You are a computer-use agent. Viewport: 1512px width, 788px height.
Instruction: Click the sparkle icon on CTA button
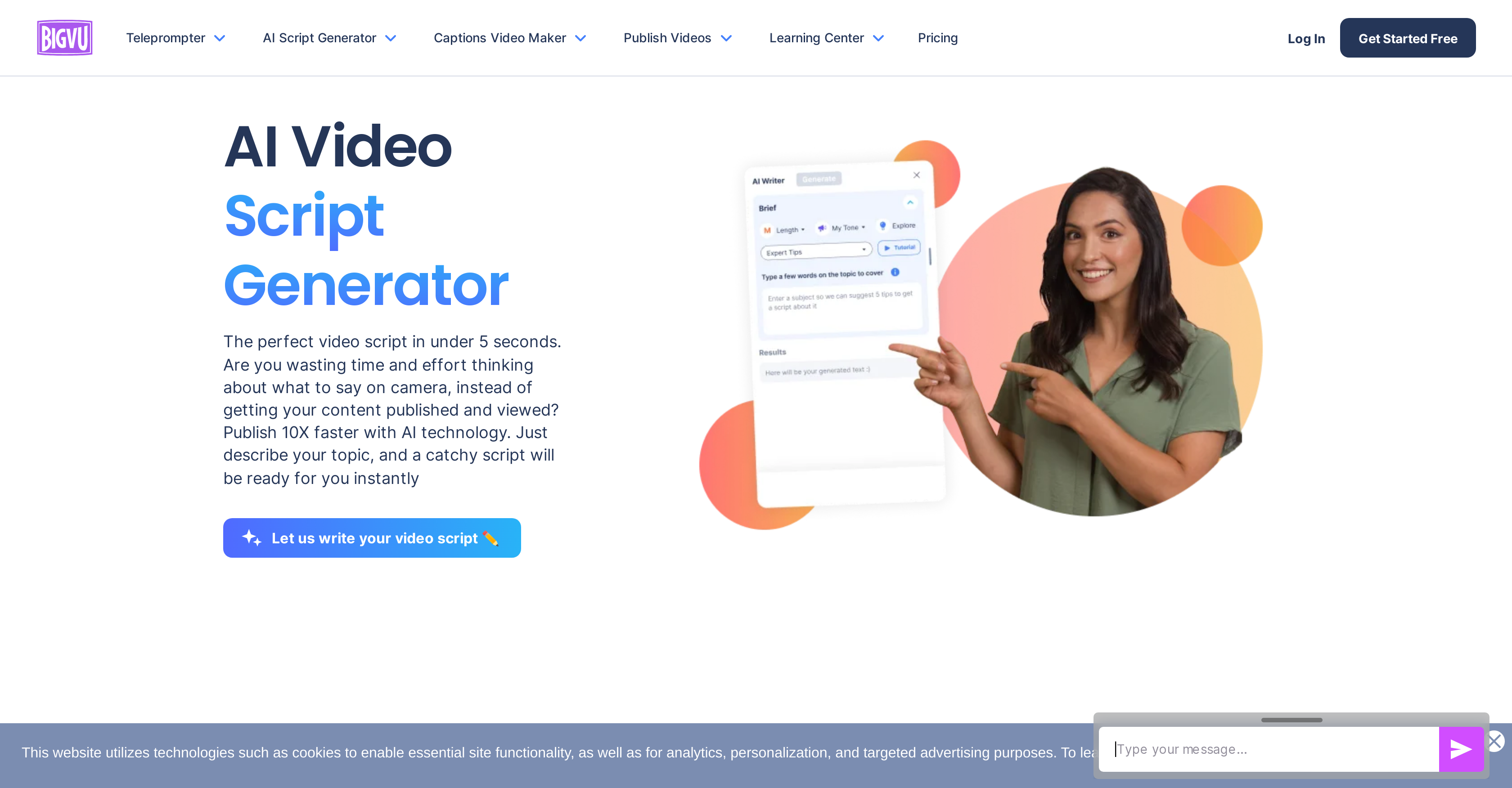coord(251,538)
